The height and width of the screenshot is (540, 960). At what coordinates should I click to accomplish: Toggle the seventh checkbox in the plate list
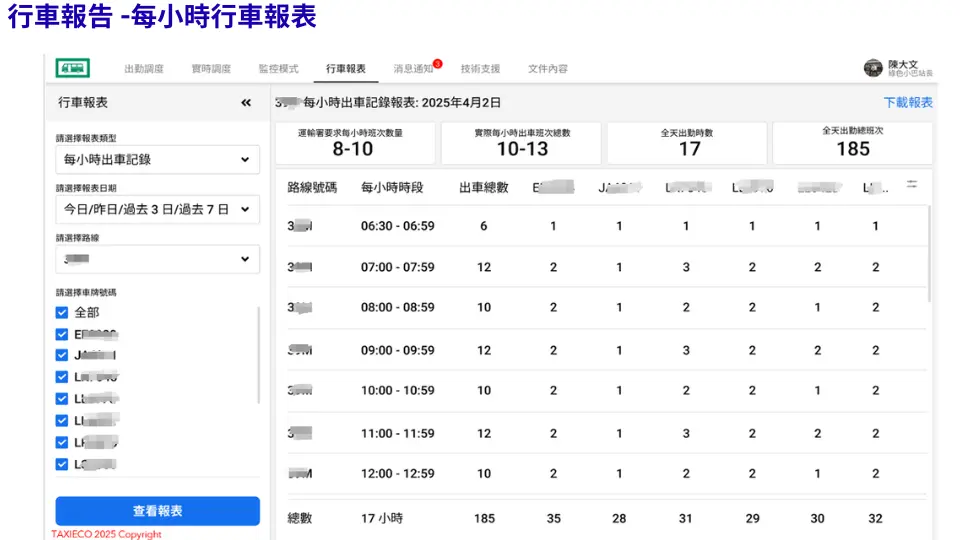pos(62,442)
